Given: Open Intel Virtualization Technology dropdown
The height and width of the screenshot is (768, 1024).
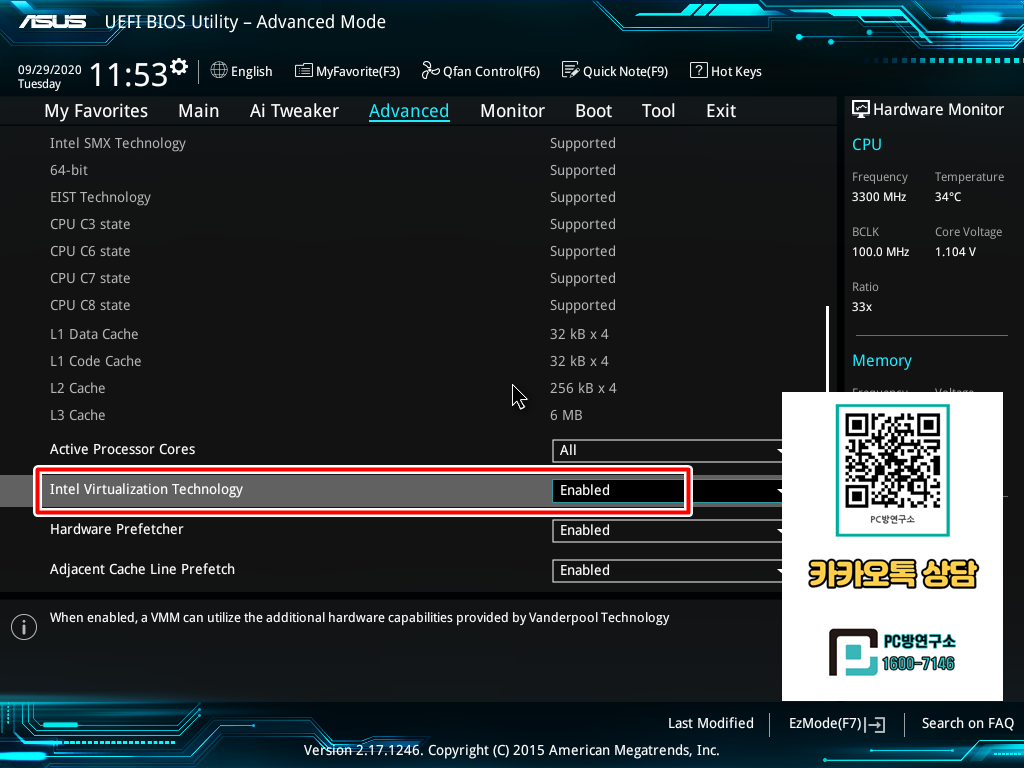Looking at the screenshot, I should tap(667, 490).
